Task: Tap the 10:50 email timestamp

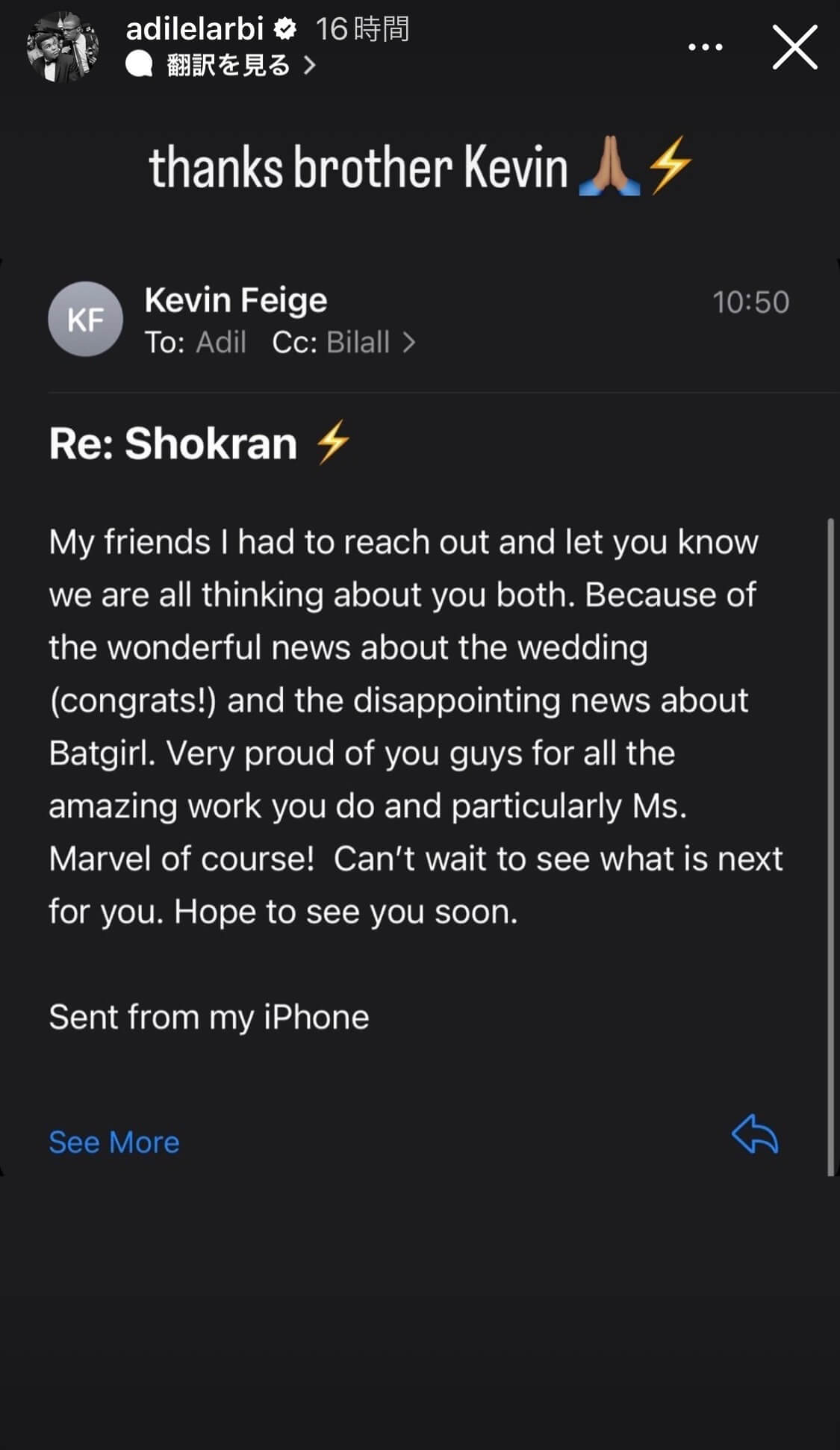Action: pyautogui.click(x=750, y=302)
